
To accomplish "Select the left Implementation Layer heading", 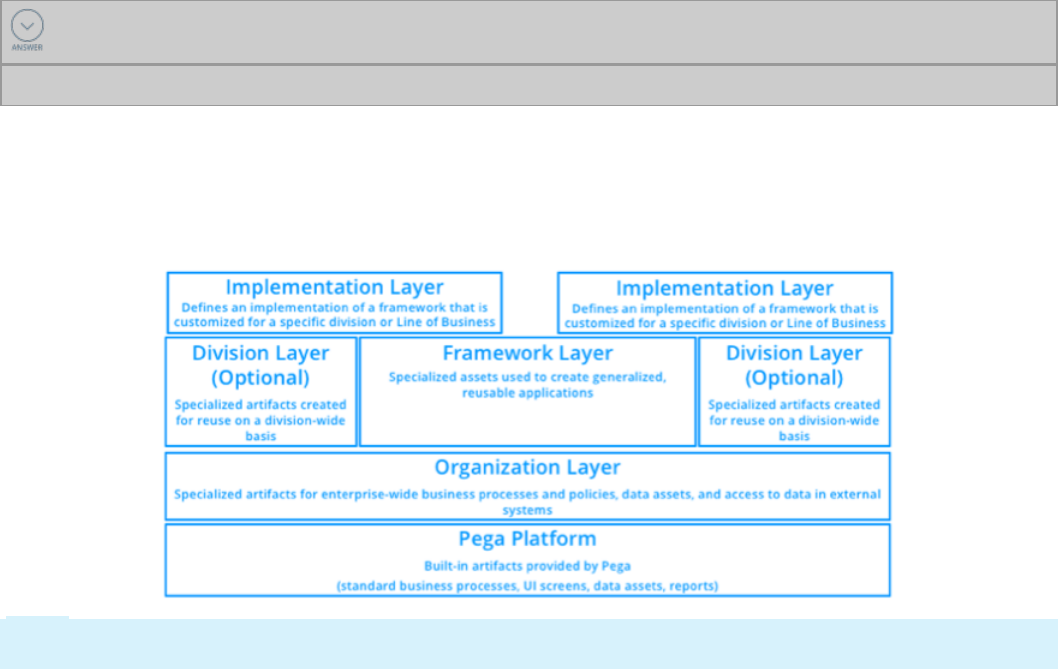I will click(334, 287).
